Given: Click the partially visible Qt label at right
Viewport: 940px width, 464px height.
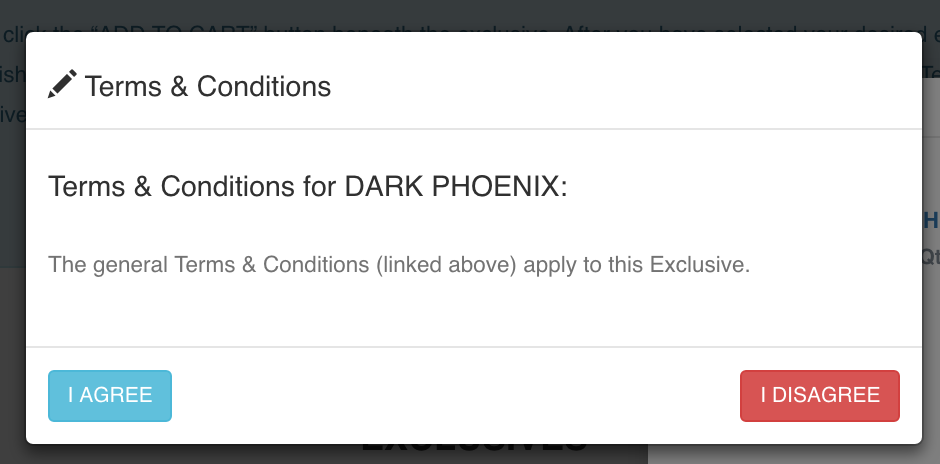Looking at the screenshot, I should coord(931,257).
